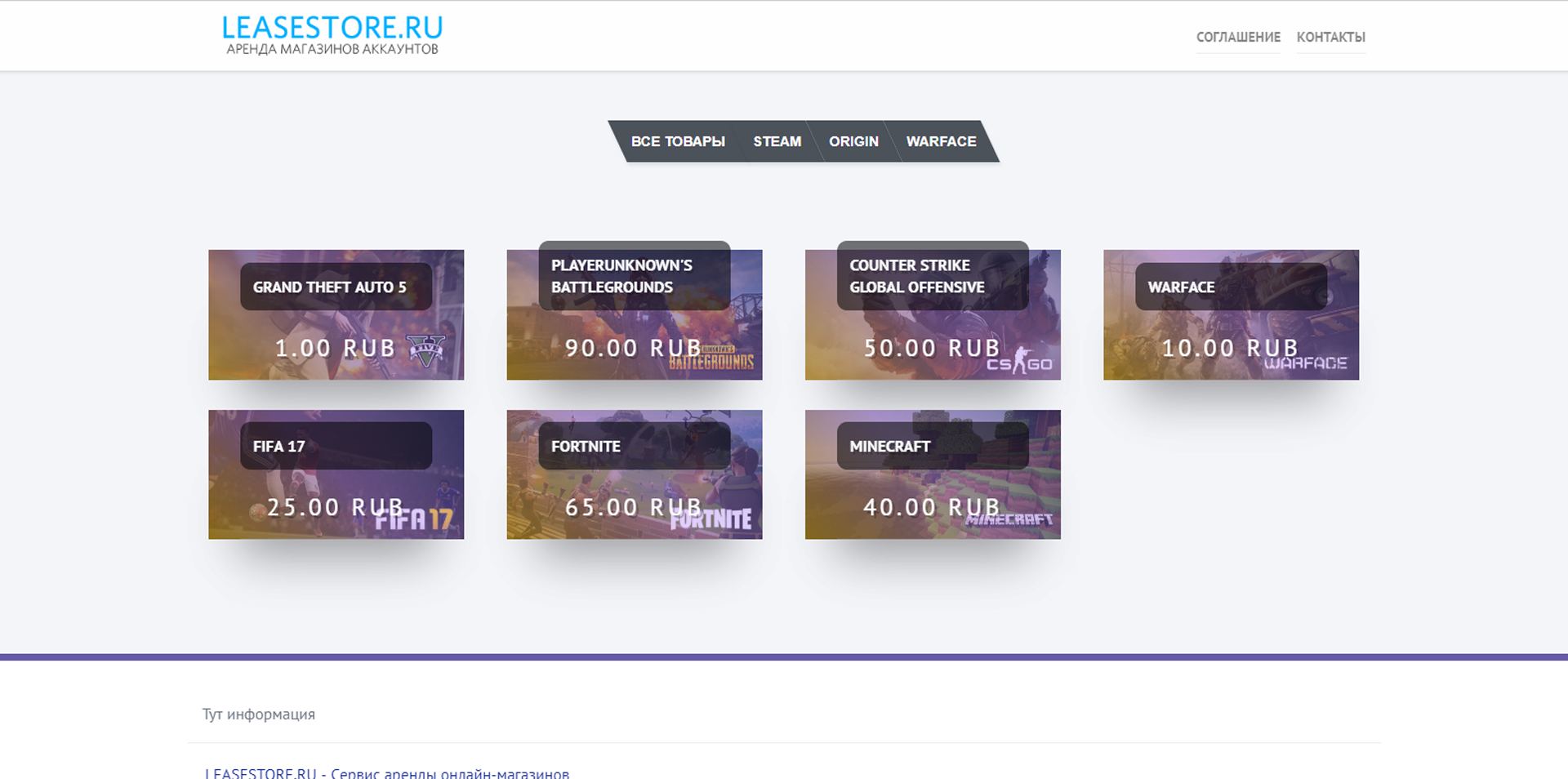Screen dimensions: 1568x779
Task: Open the Соглашение page link
Action: tap(1238, 37)
